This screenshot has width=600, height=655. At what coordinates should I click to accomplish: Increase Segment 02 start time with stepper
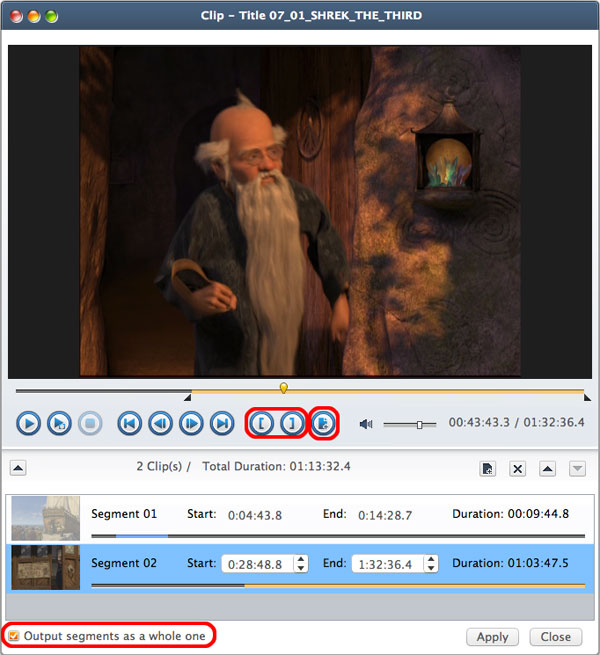pos(301,559)
